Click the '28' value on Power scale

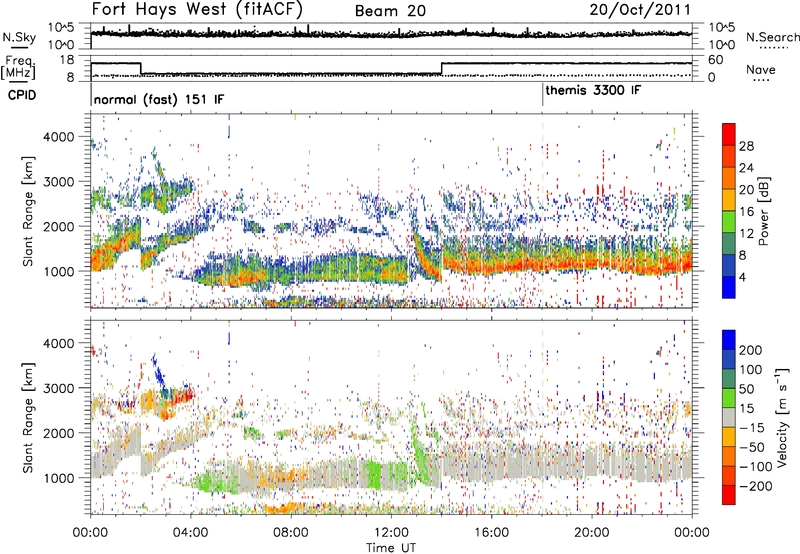click(746, 146)
